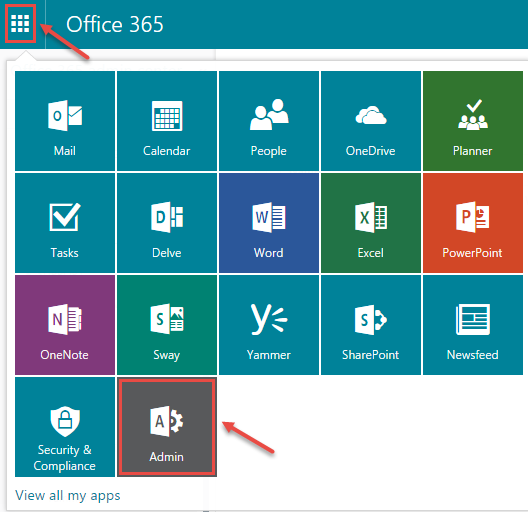Open the Mail app tile
Viewport: 528px width, 512px height.
tap(65, 121)
